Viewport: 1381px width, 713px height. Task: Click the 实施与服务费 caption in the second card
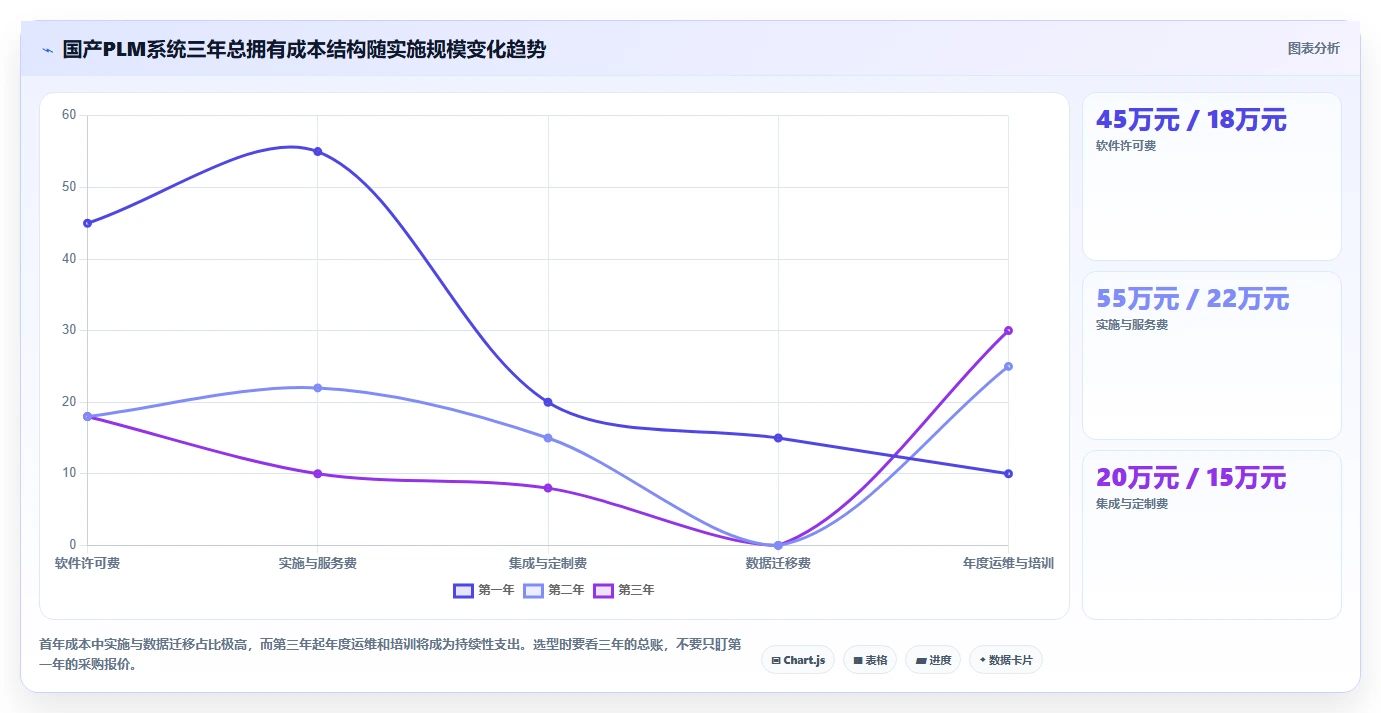[x=1132, y=325]
